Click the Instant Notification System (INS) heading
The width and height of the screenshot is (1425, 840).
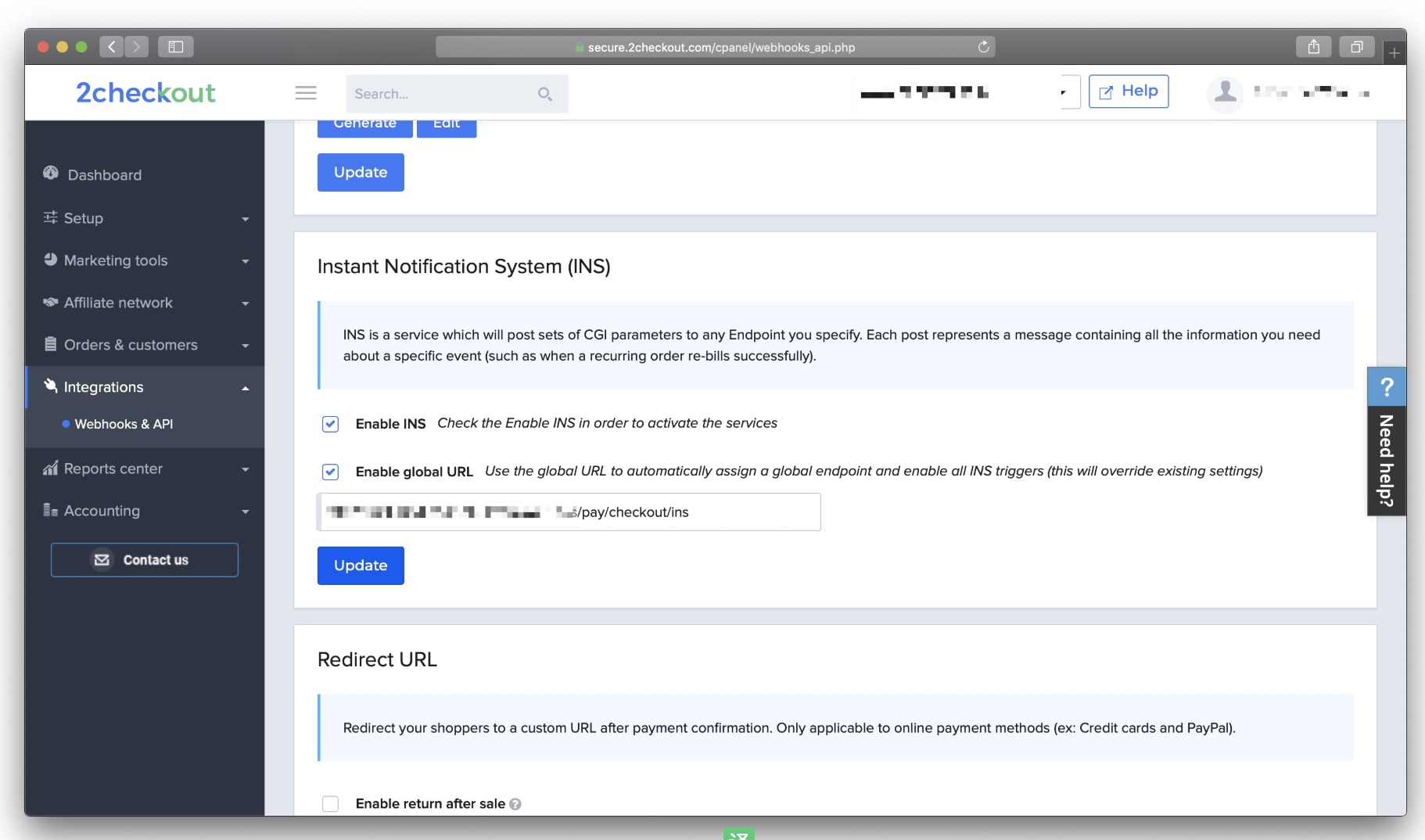point(464,267)
